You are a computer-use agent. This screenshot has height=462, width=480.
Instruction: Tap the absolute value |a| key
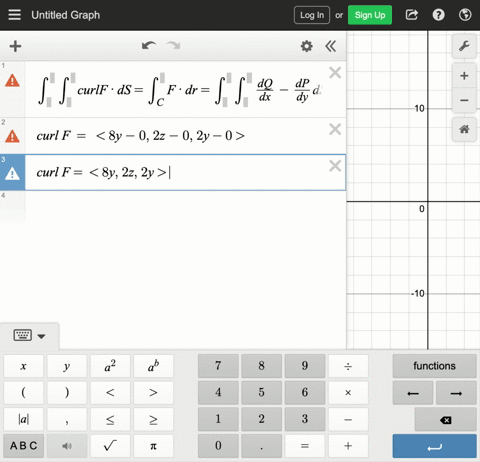23,419
